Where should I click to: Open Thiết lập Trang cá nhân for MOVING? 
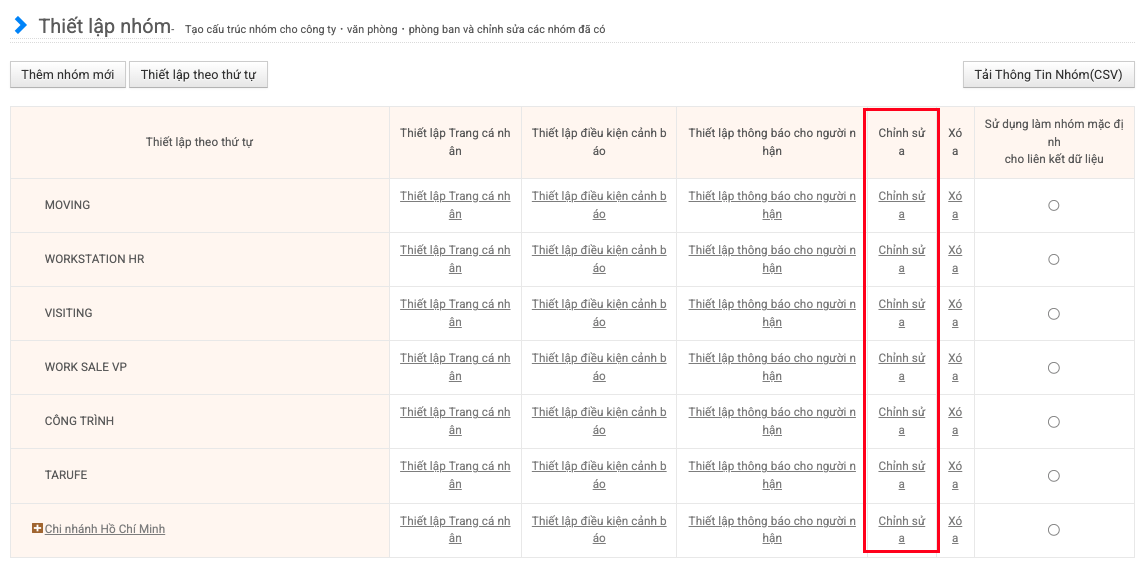coord(455,205)
